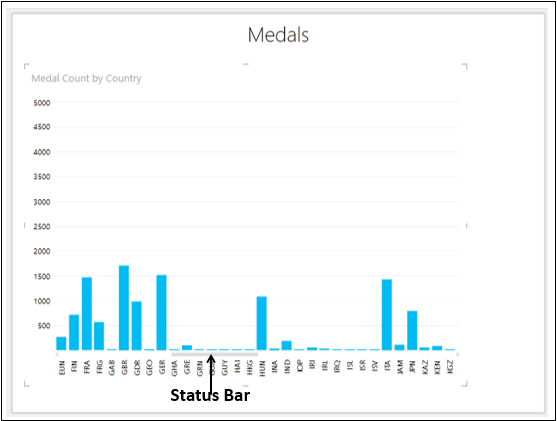The image size is (557, 421).
Task: Click the right-middle edge resize handle
Action: point(466,226)
